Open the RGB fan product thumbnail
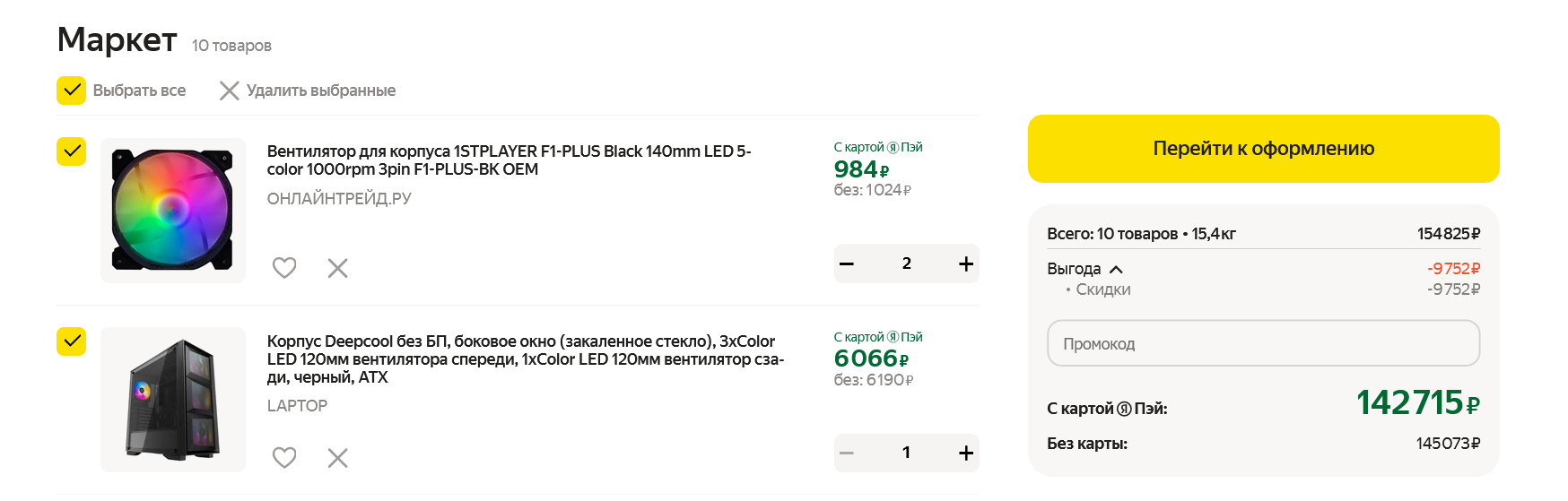Viewport: 1568px width, 501px height. (x=172, y=211)
